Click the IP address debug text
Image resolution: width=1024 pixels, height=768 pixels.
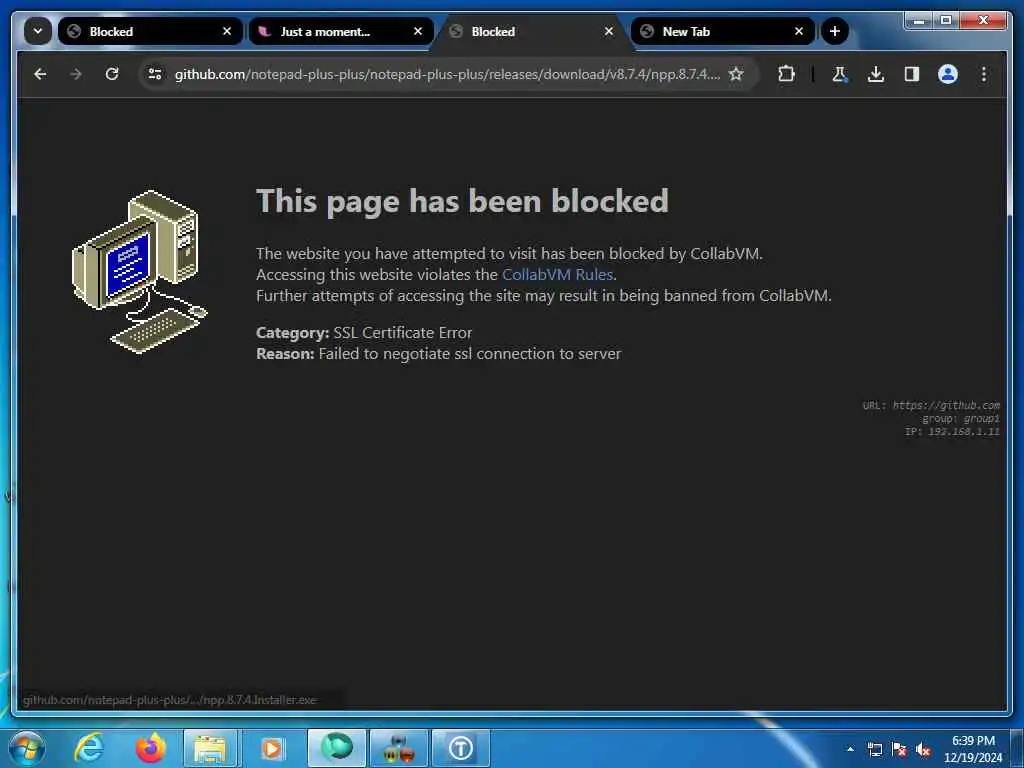click(x=952, y=432)
